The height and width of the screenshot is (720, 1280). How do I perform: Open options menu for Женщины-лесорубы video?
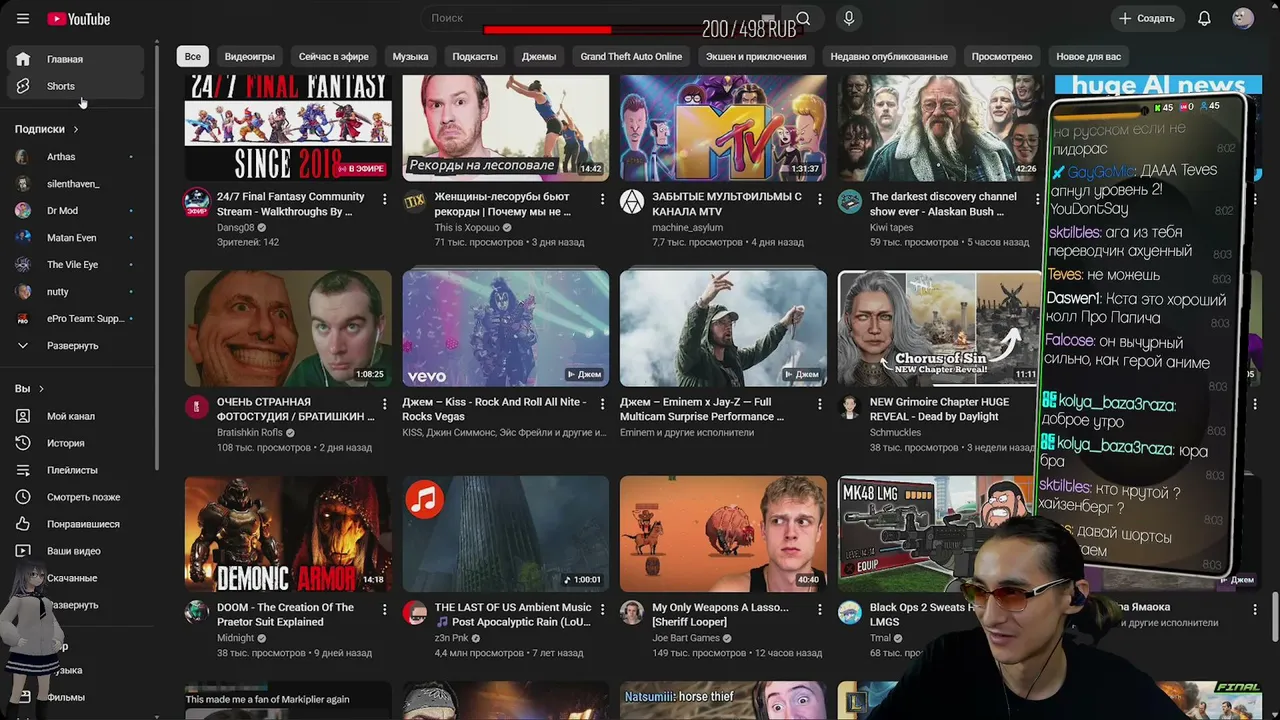pos(602,200)
